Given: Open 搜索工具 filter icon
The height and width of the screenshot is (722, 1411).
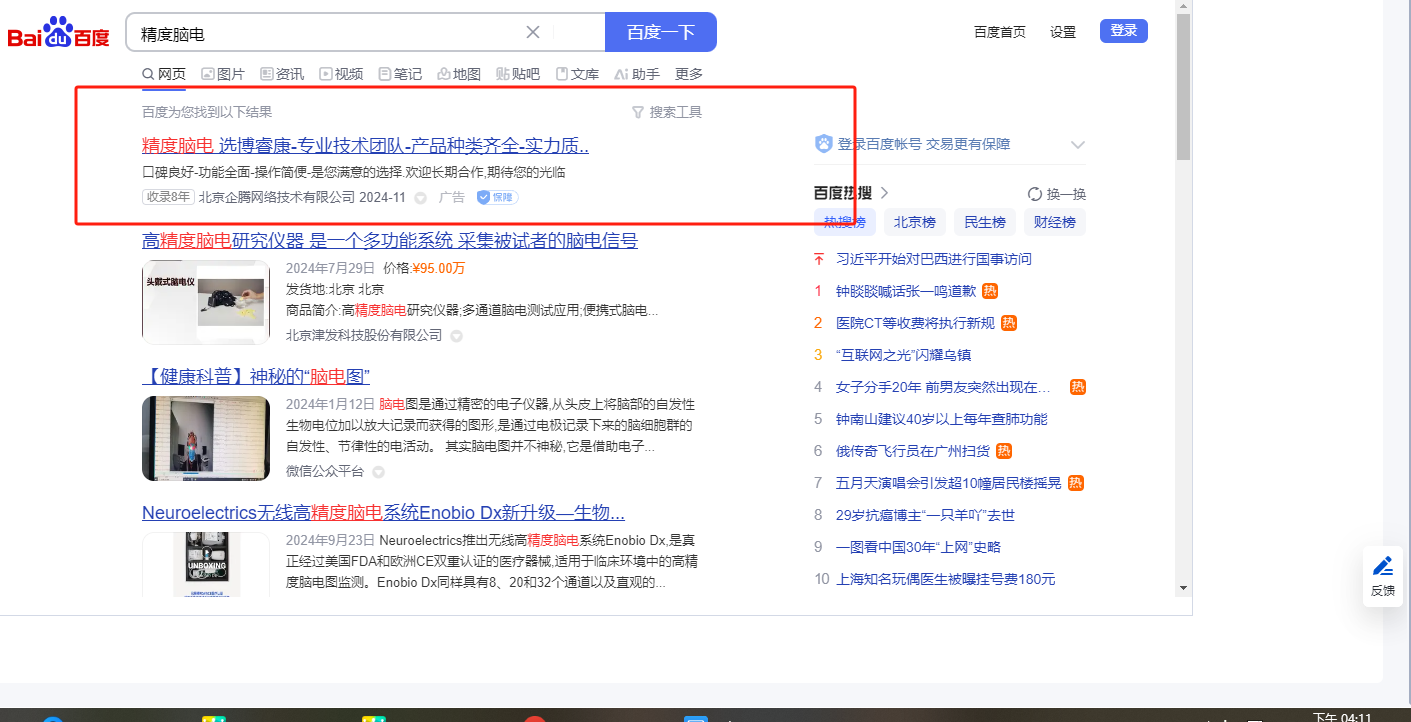Looking at the screenshot, I should coord(638,112).
